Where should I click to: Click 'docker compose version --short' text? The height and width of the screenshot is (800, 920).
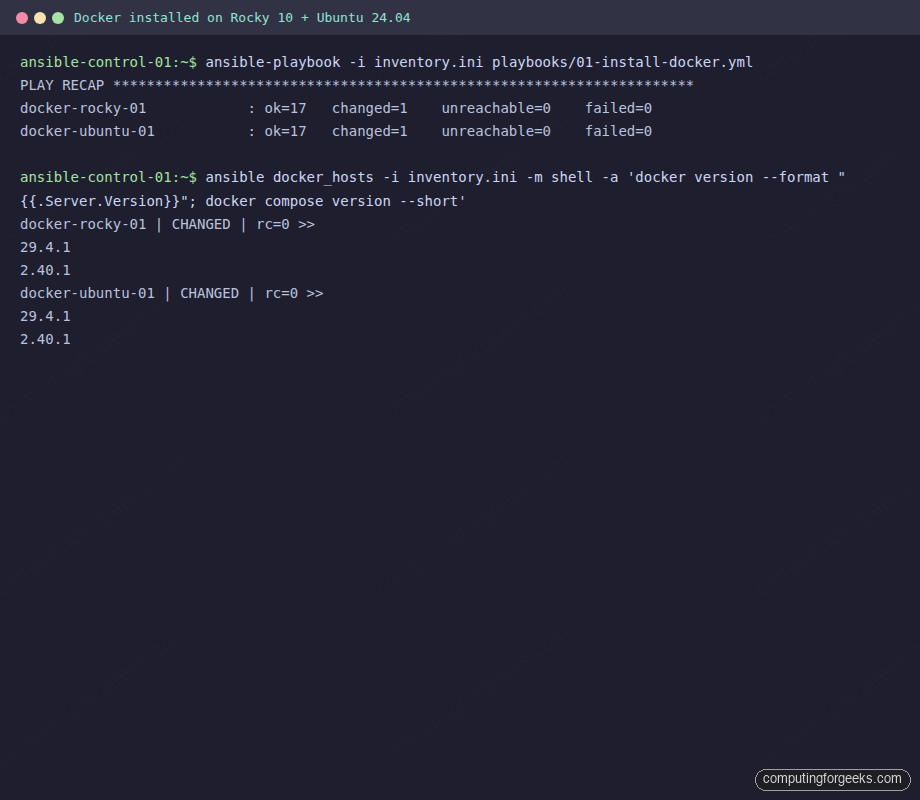pos(333,201)
